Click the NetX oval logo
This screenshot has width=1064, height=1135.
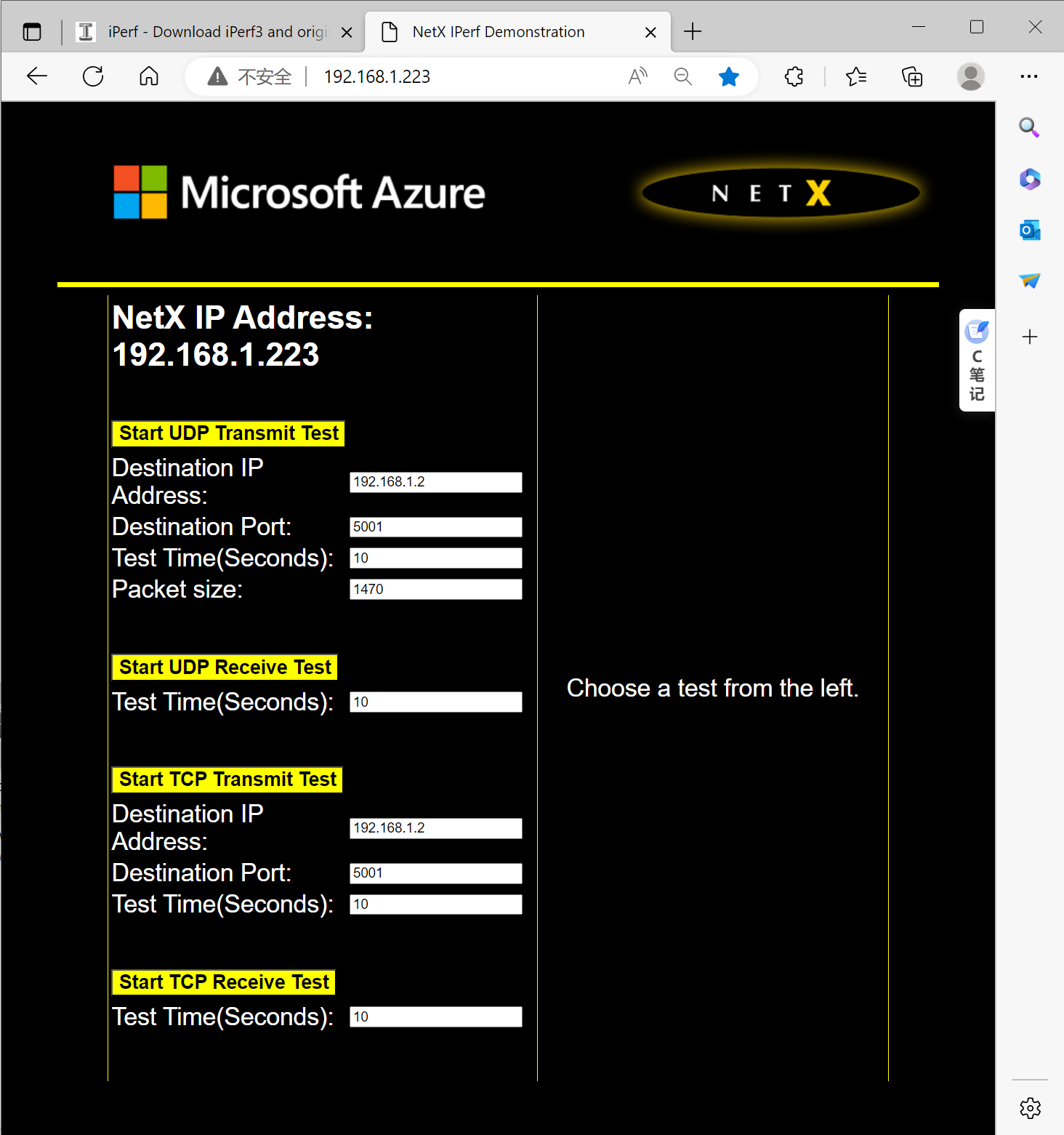[x=781, y=193]
